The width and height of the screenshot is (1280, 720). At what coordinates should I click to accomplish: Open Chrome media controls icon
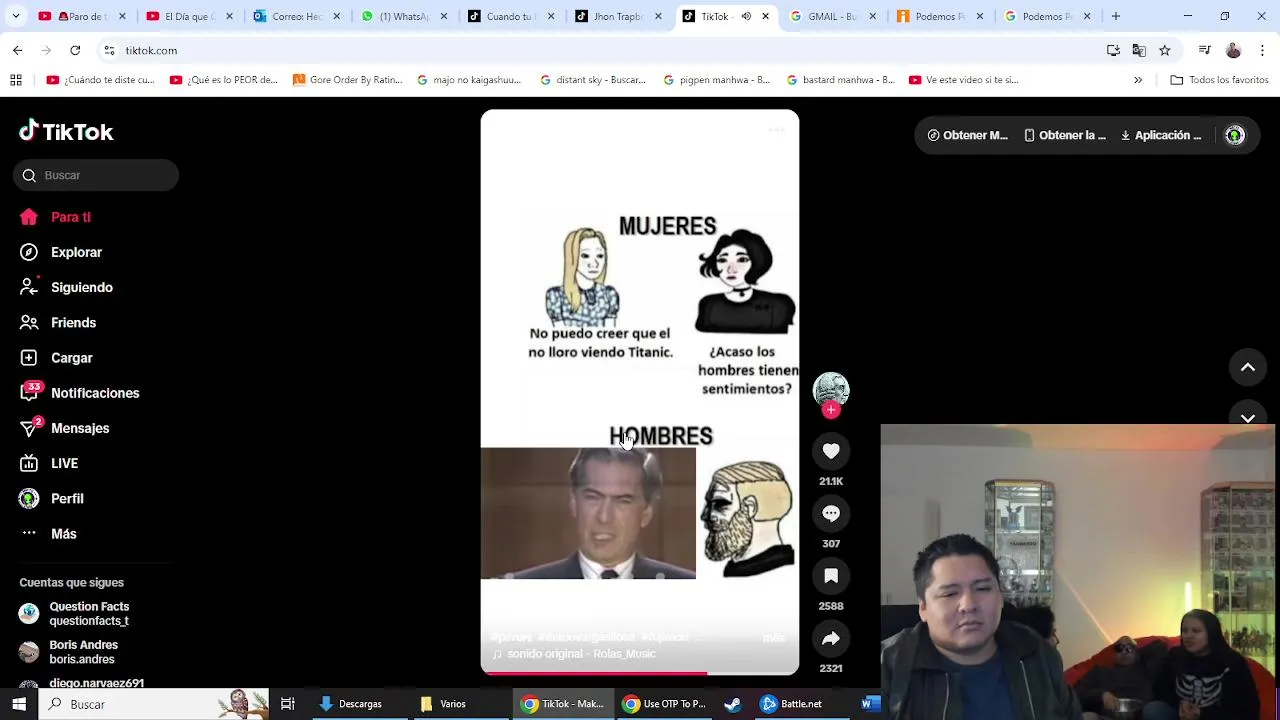pos(1205,50)
